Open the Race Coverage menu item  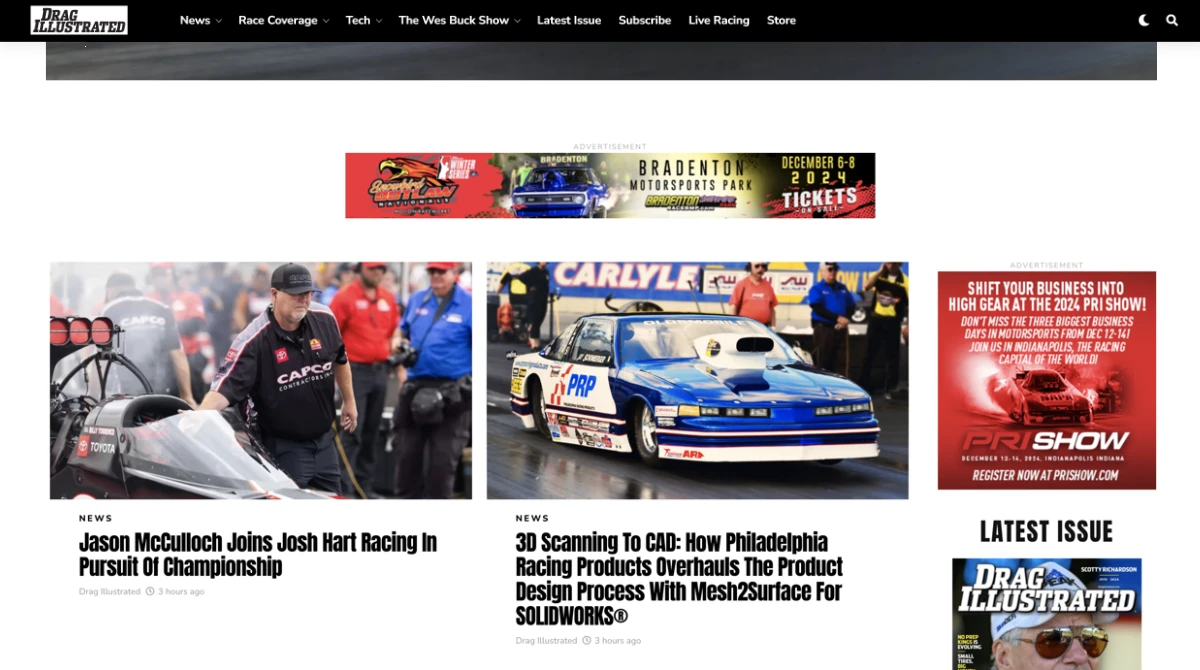click(278, 20)
